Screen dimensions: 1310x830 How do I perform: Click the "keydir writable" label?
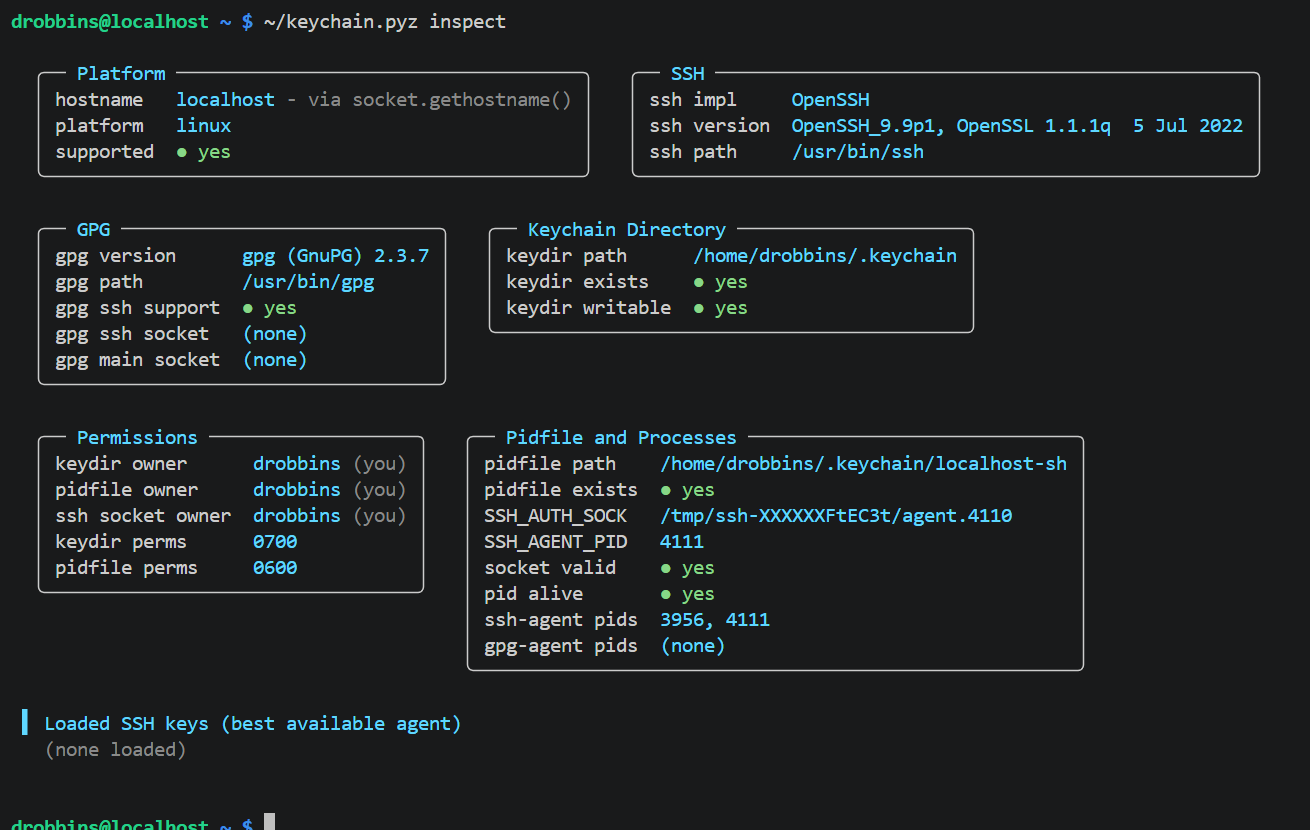pyautogui.click(x=589, y=308)
